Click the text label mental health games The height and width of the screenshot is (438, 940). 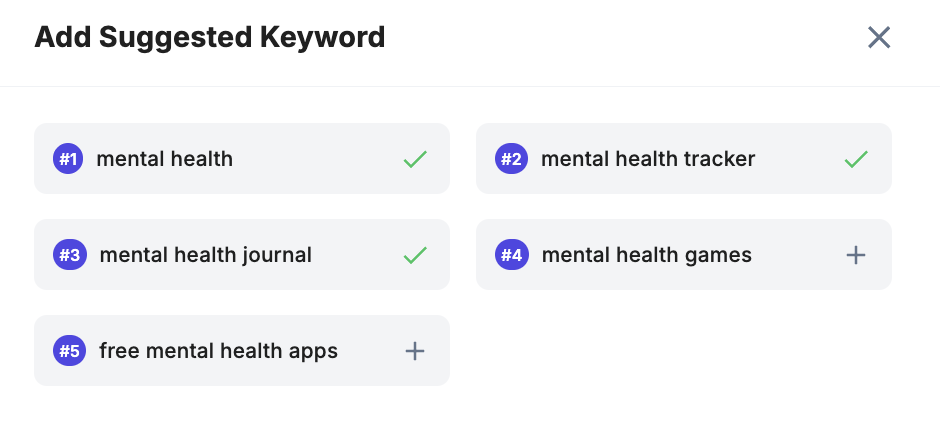coord(646,255)
